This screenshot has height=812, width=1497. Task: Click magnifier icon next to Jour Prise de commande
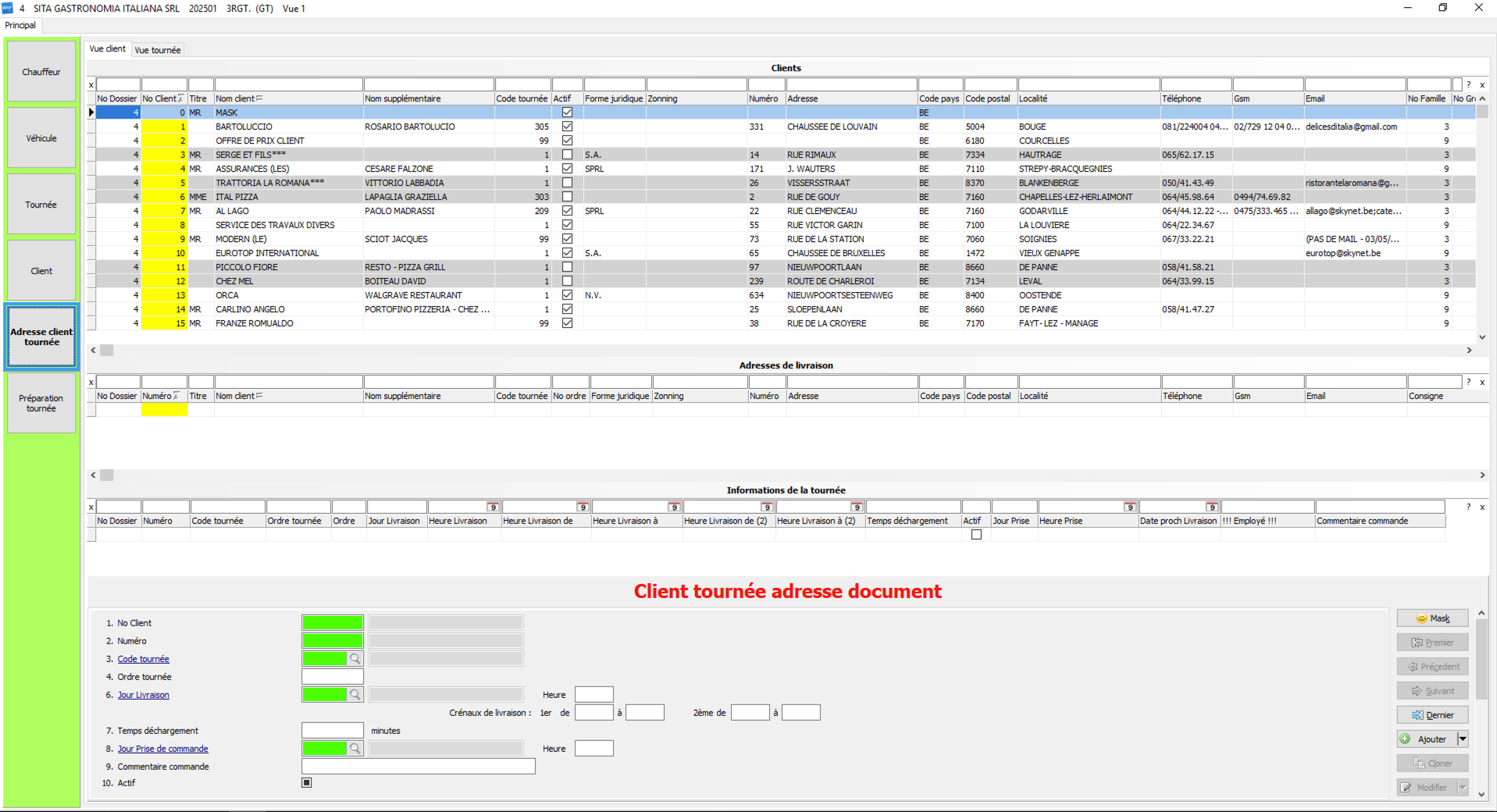click(355, 749)
